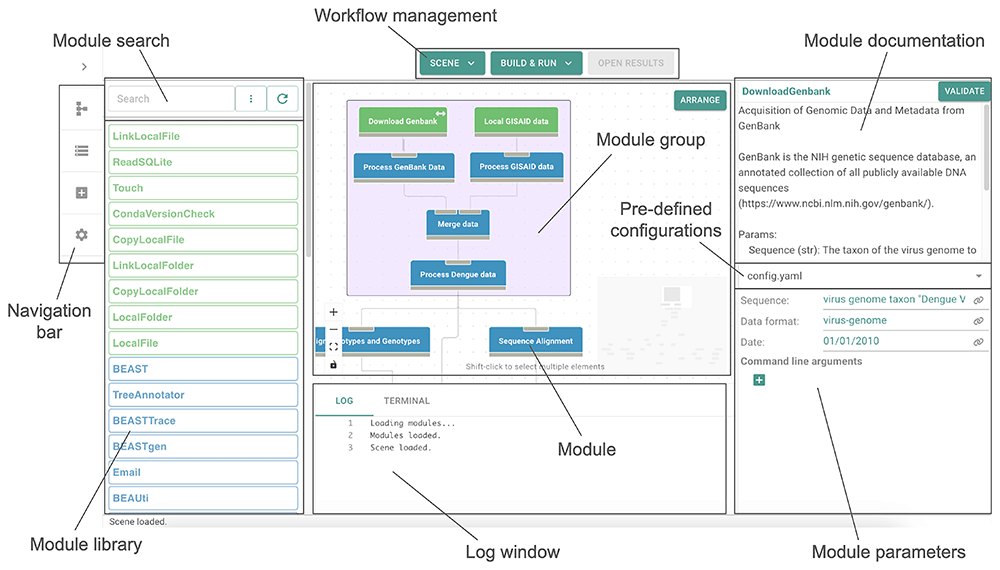Open module search options (three dots)
Viewport: 1000px width, 570px height.
click(x=251, y=99)
